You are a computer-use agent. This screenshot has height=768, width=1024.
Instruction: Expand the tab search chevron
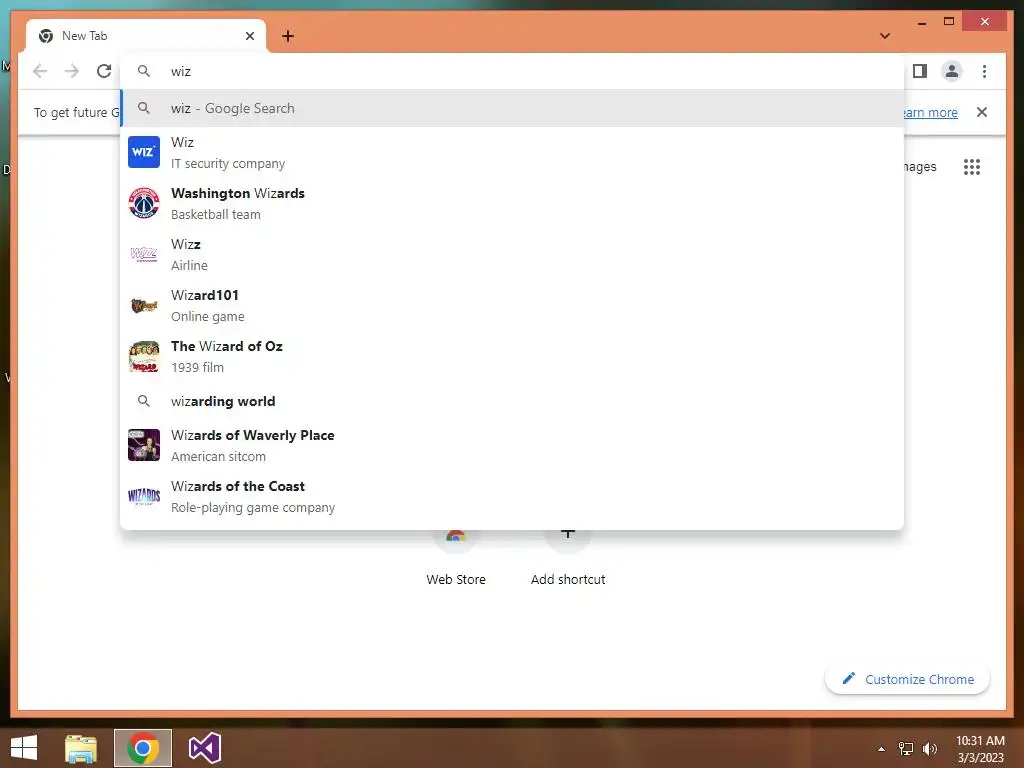(x=885, y=36)
